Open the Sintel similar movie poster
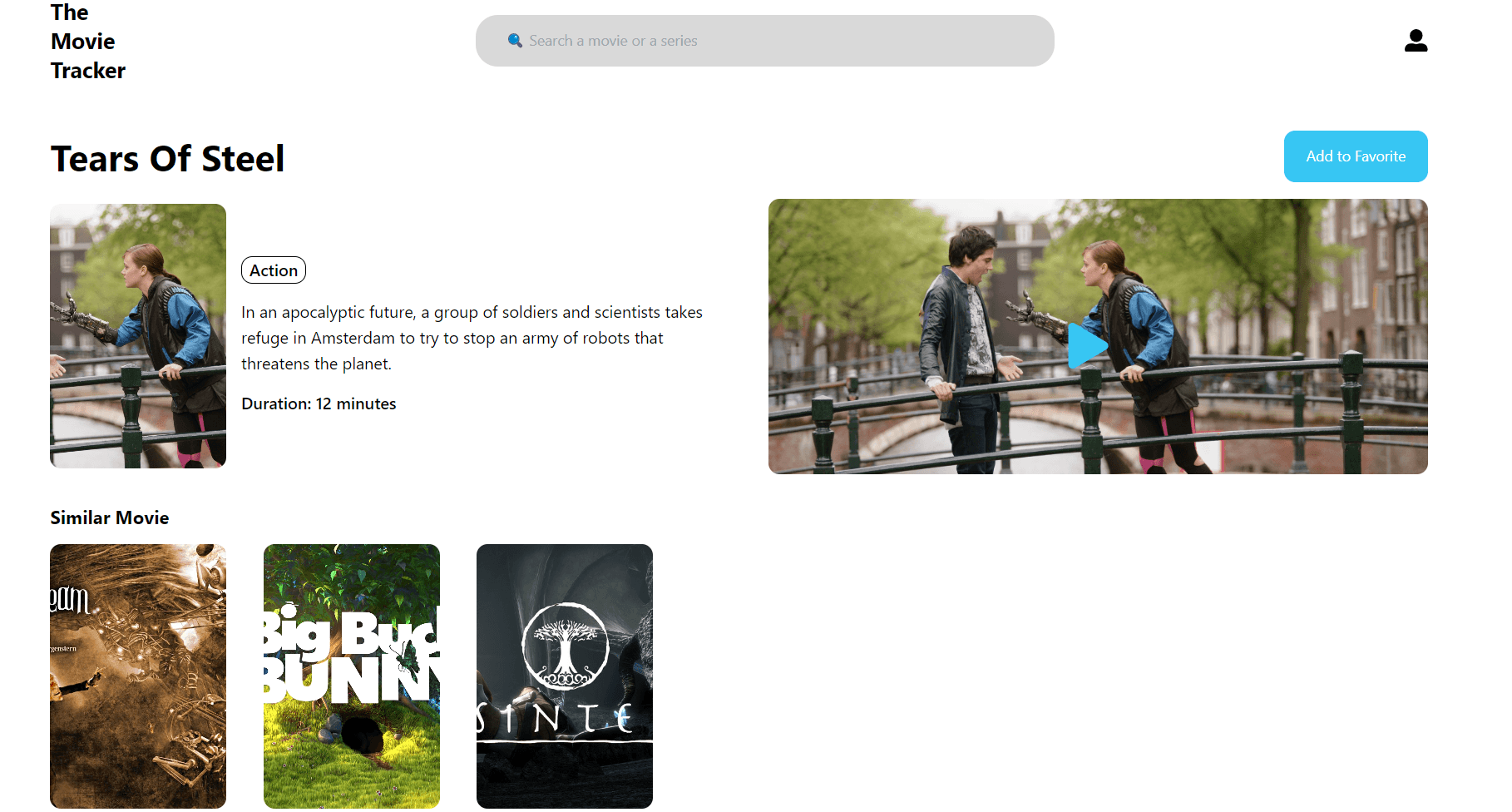 pos(564,676)
